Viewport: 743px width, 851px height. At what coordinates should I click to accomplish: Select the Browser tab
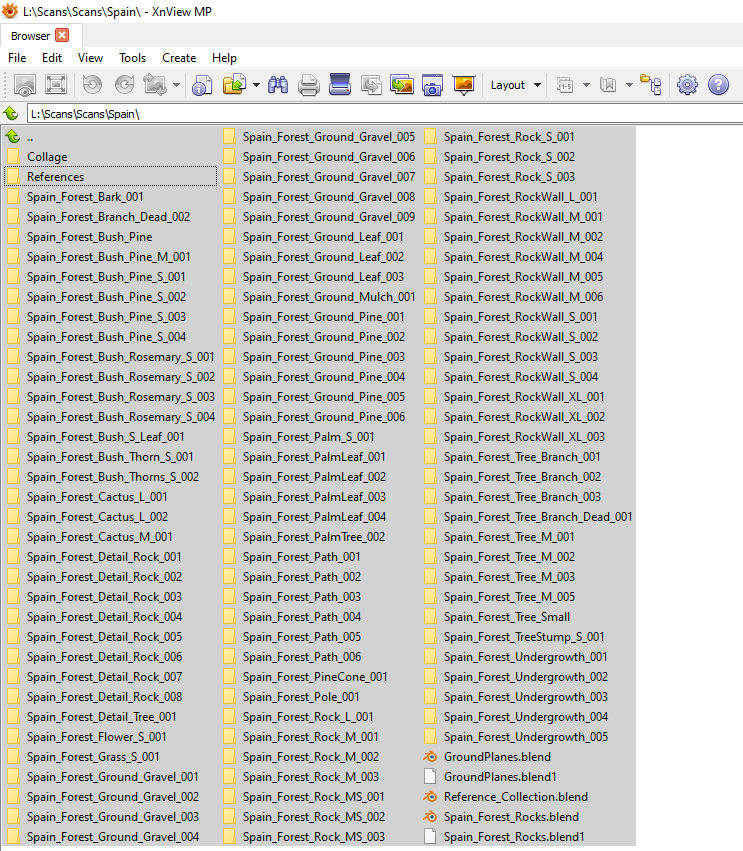click(x=30, y=36)
